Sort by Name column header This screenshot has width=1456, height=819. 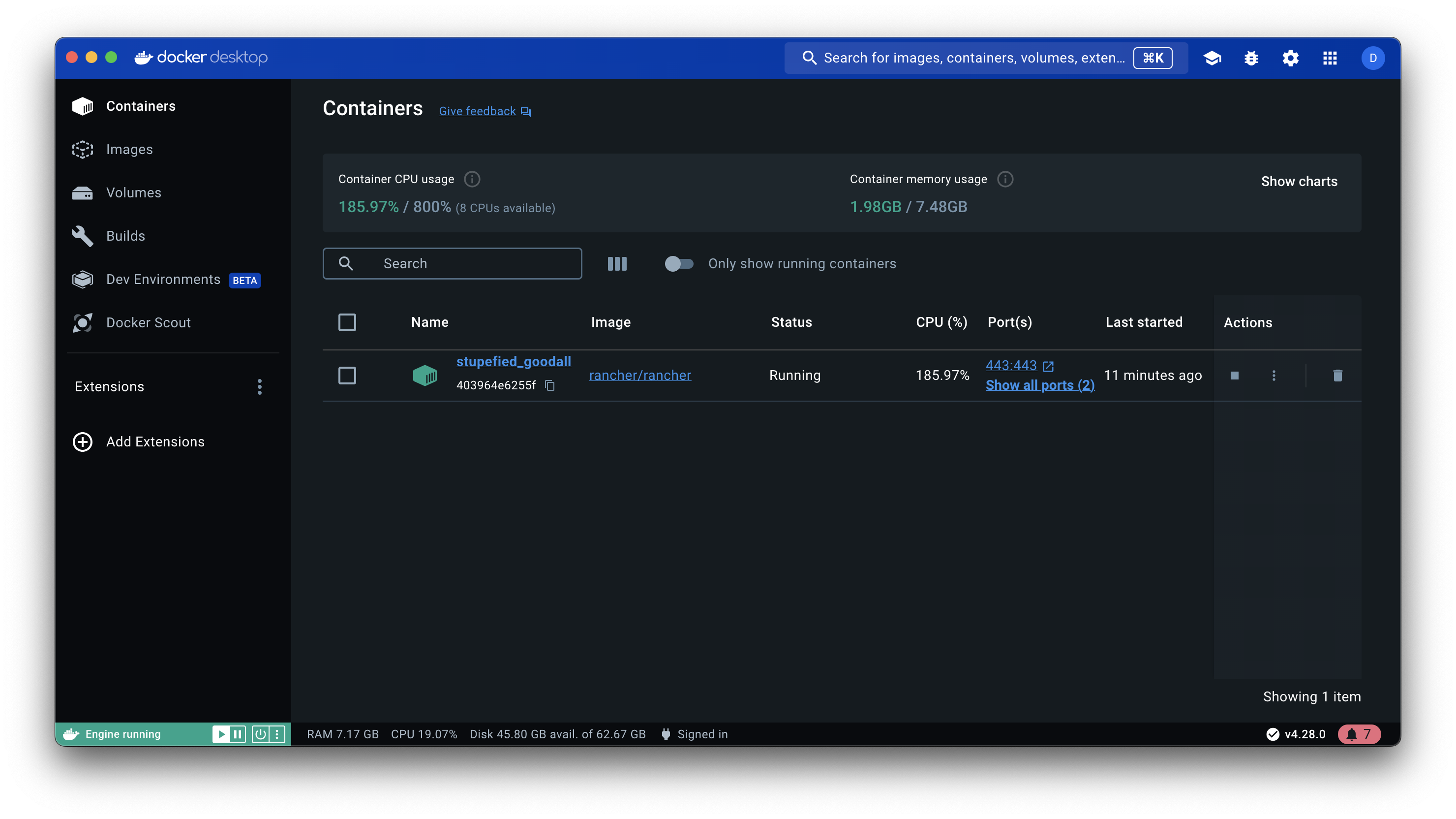(429, 322)
